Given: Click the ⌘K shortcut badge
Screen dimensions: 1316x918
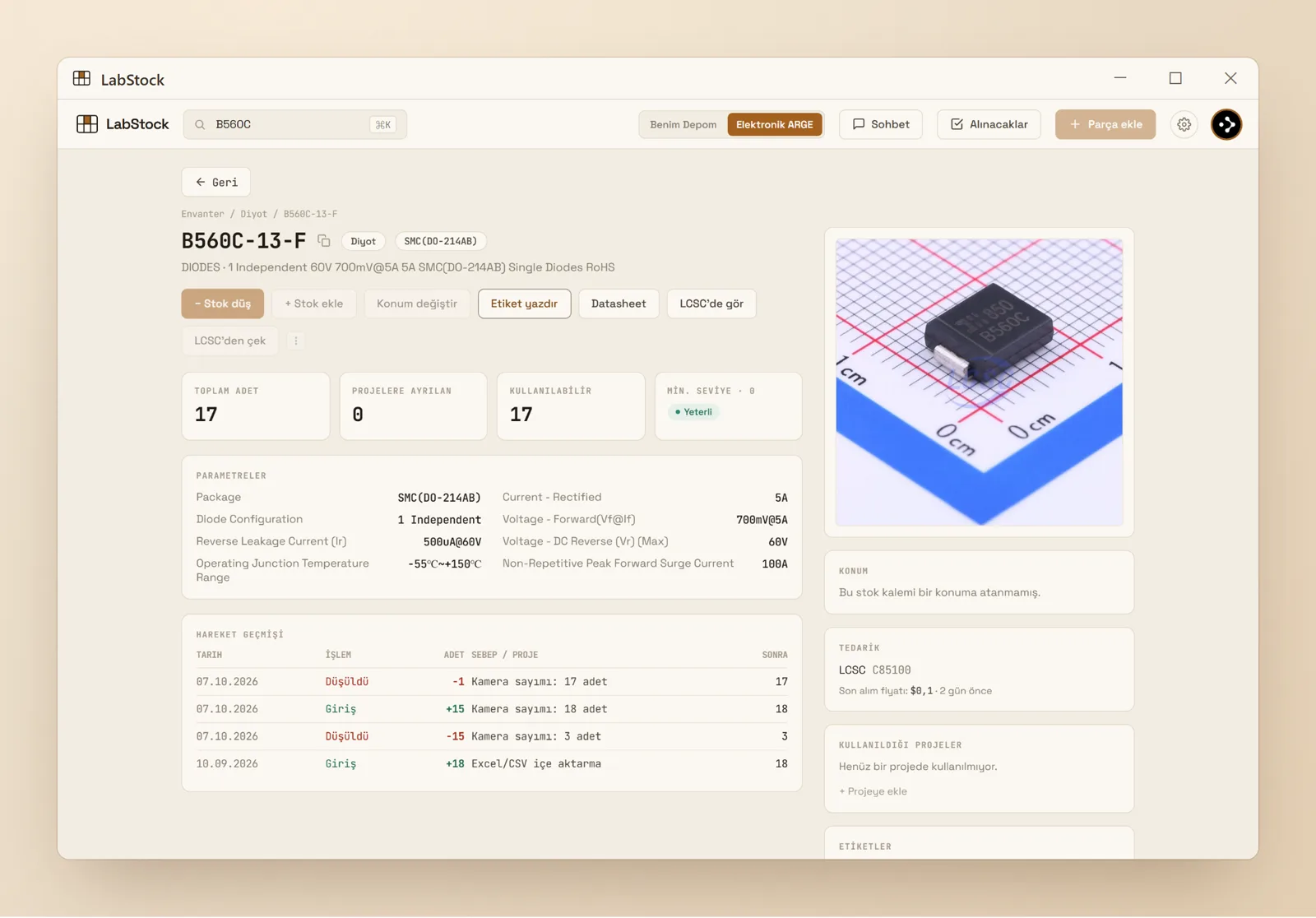Looking at the screenshot, I should click(x=382, y=124).
